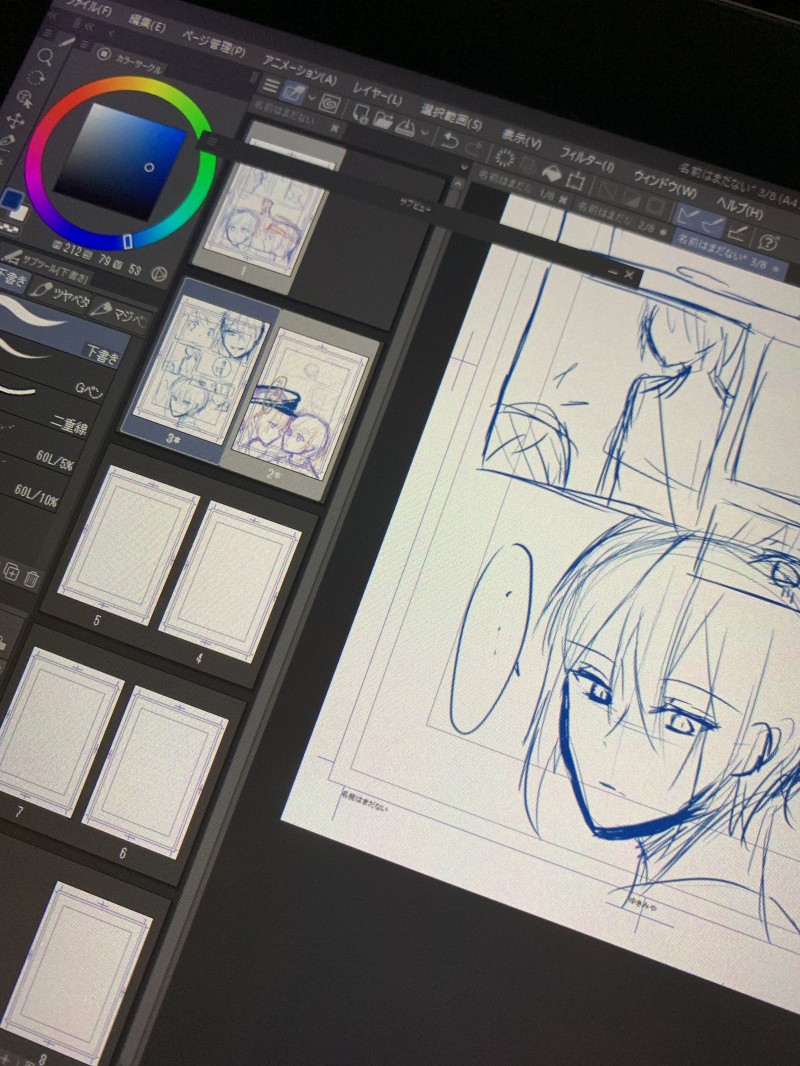Pick a color in the saturation square
This screenshot has width=800, height=1066.
coord(120,161)
